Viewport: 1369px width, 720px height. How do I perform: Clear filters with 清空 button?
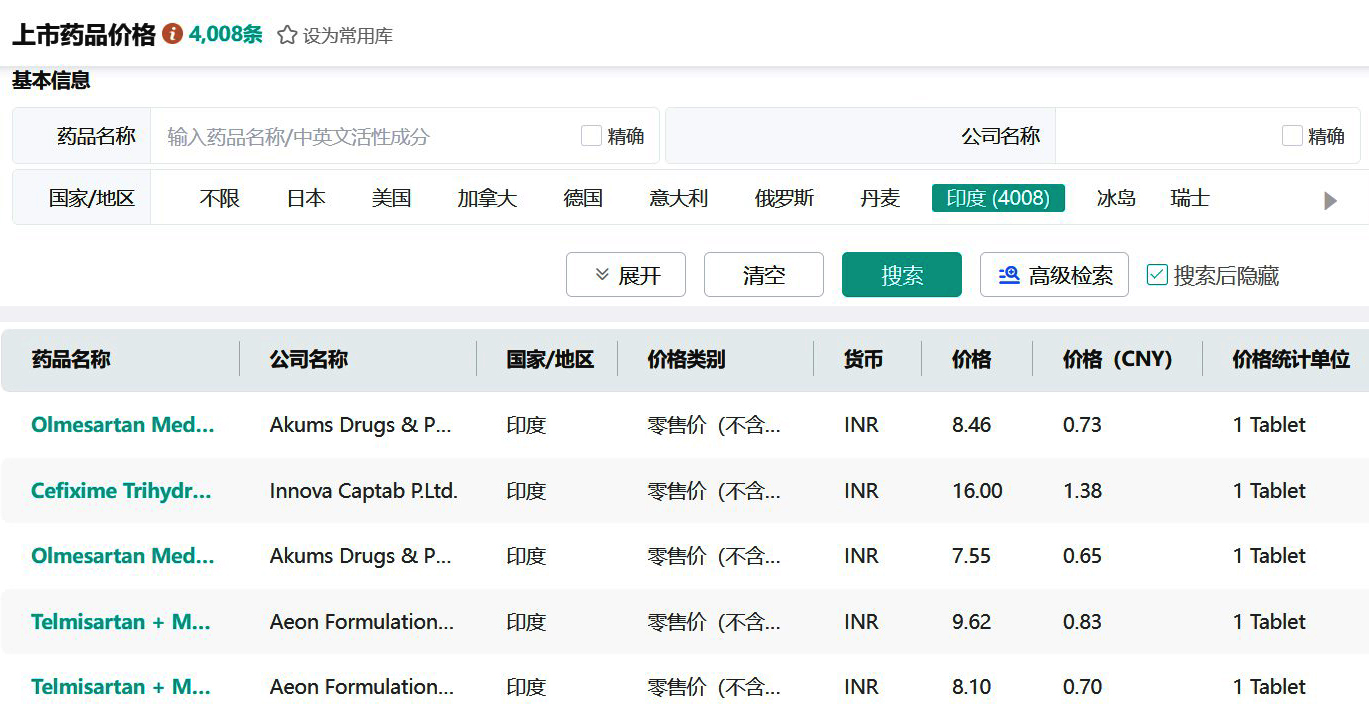[x=764, y=275]
